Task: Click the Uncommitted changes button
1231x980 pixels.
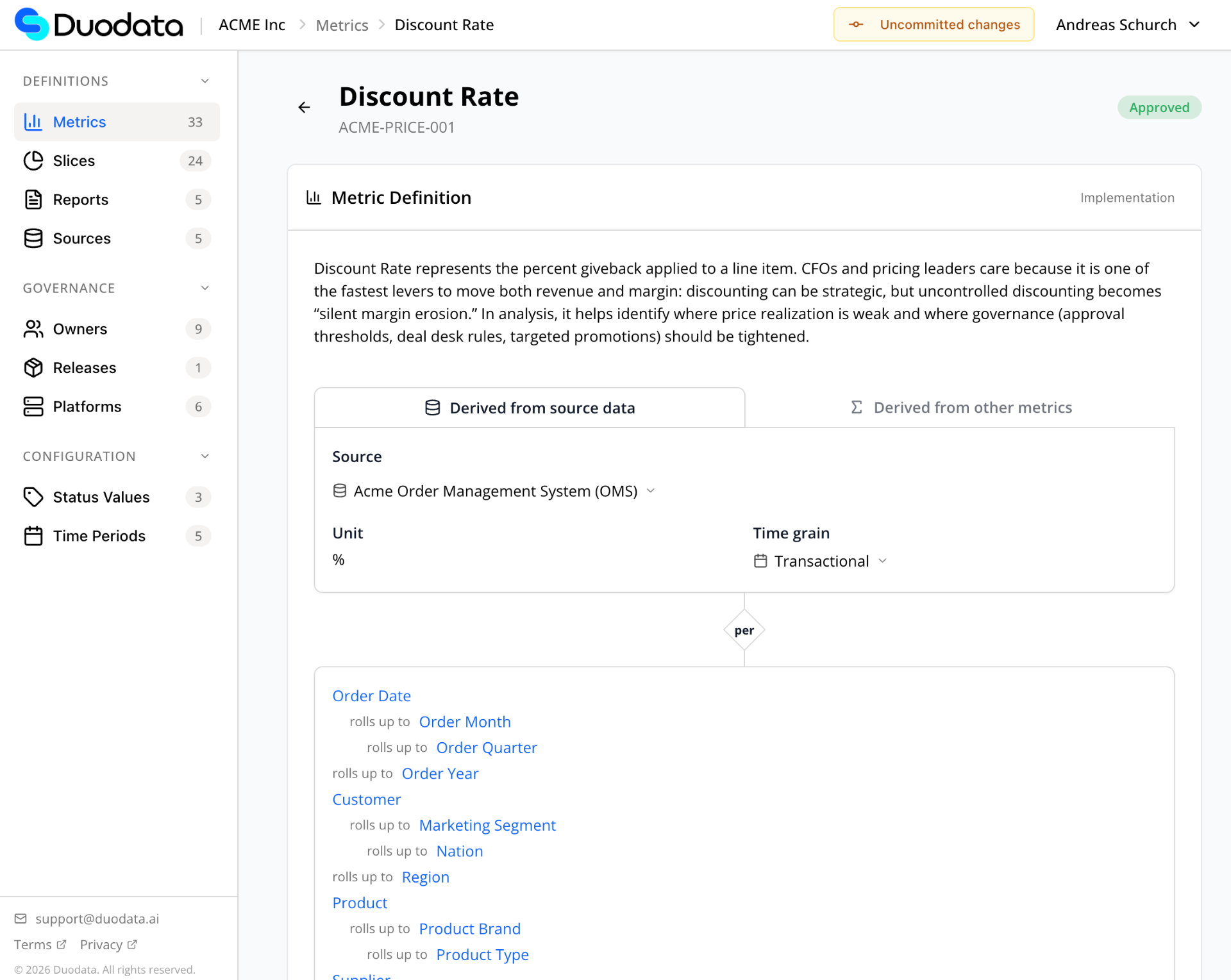Action: pos(934,24)
